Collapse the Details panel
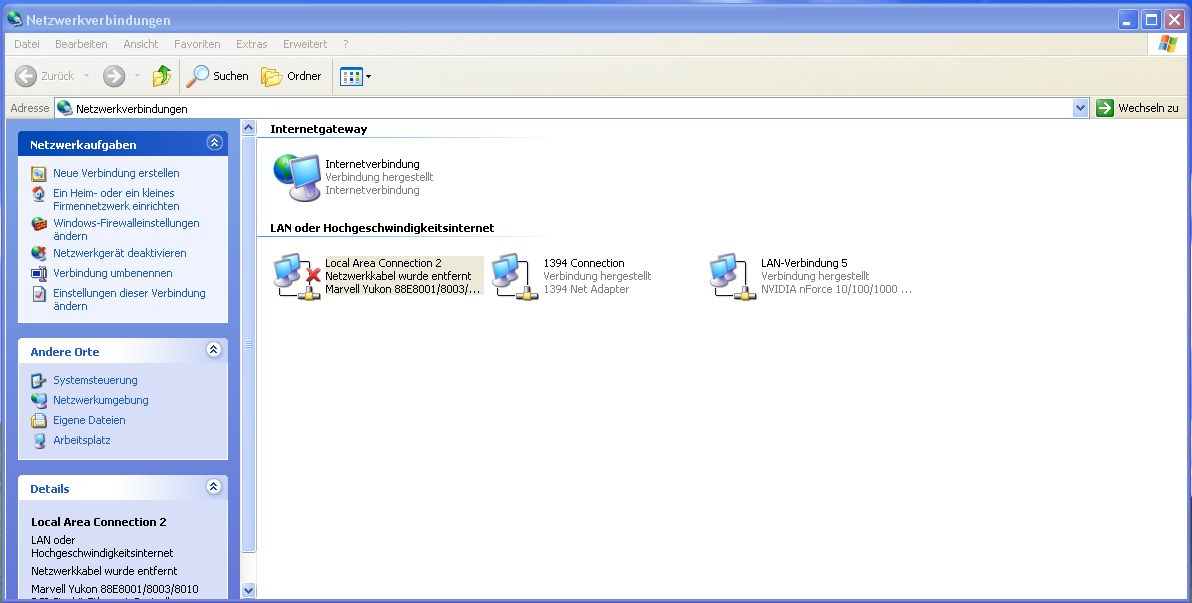The height and width of the screenshot is (603, 1192). click(214, 487)
